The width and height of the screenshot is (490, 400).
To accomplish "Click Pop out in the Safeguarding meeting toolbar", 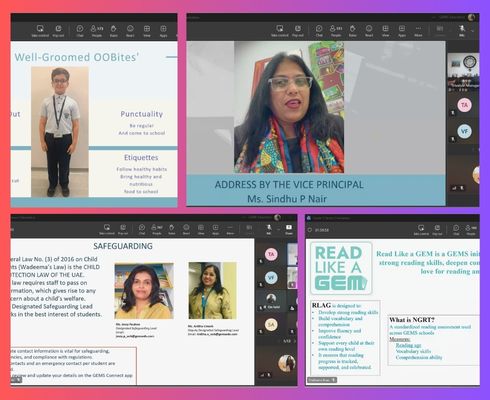I will pyautogui.click(x=123, y=229).
